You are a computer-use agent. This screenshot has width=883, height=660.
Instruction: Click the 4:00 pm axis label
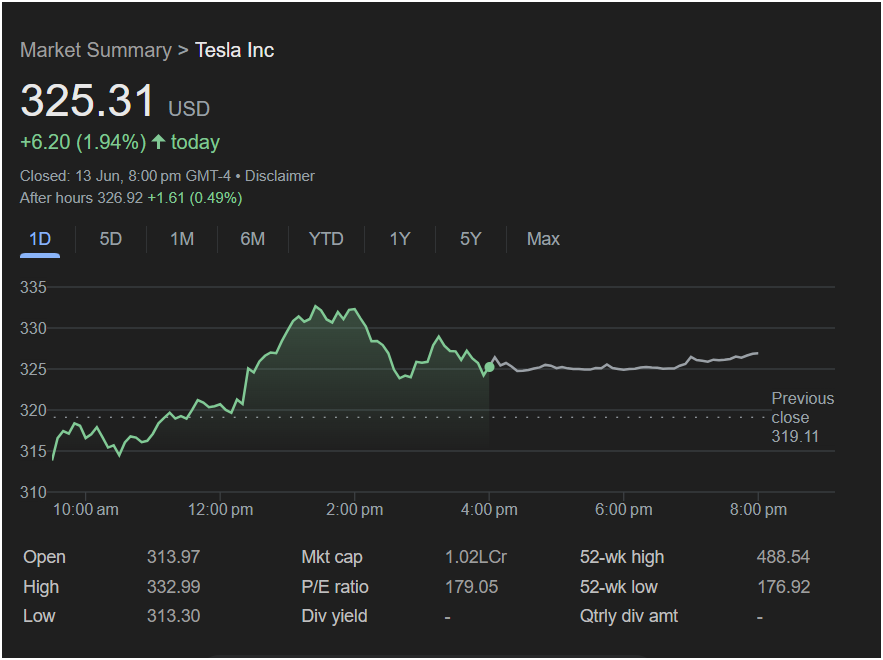tap(489, 510)
